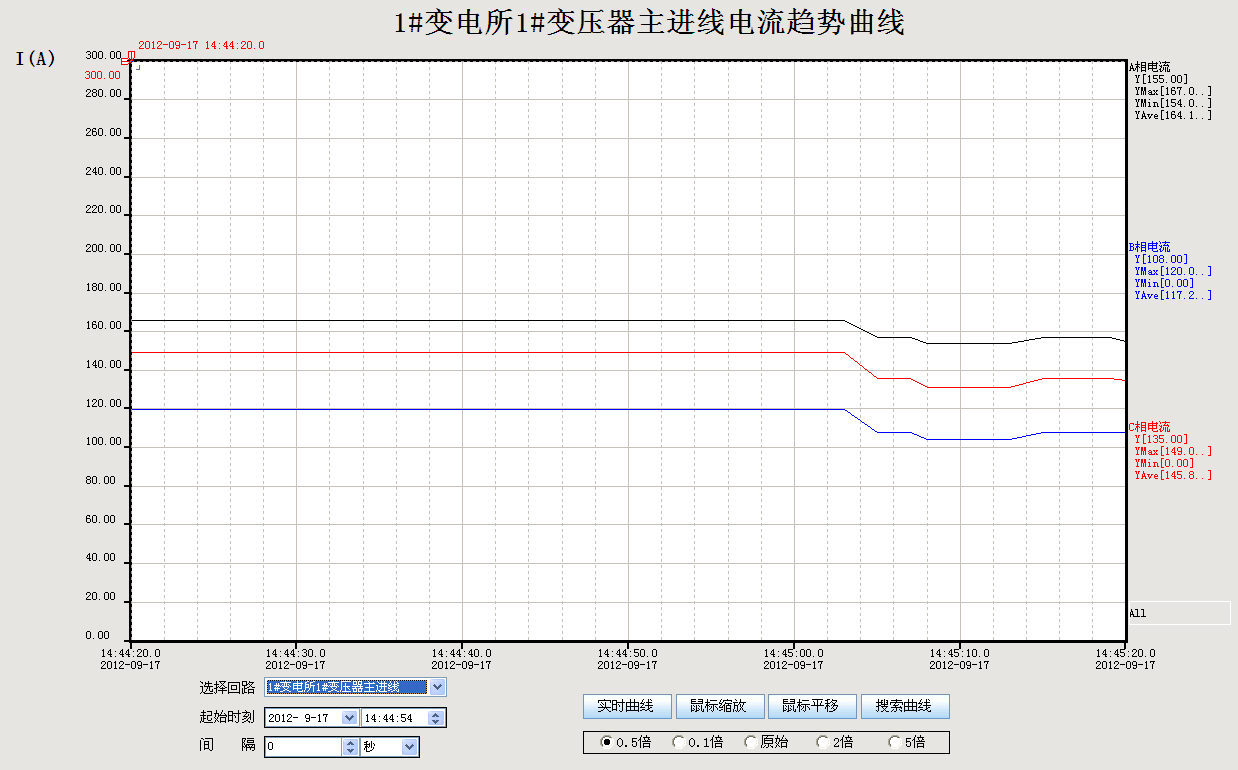Click the 实时曲线 button
Viewport: 1238px width, 770px height.
coord(626,706)
